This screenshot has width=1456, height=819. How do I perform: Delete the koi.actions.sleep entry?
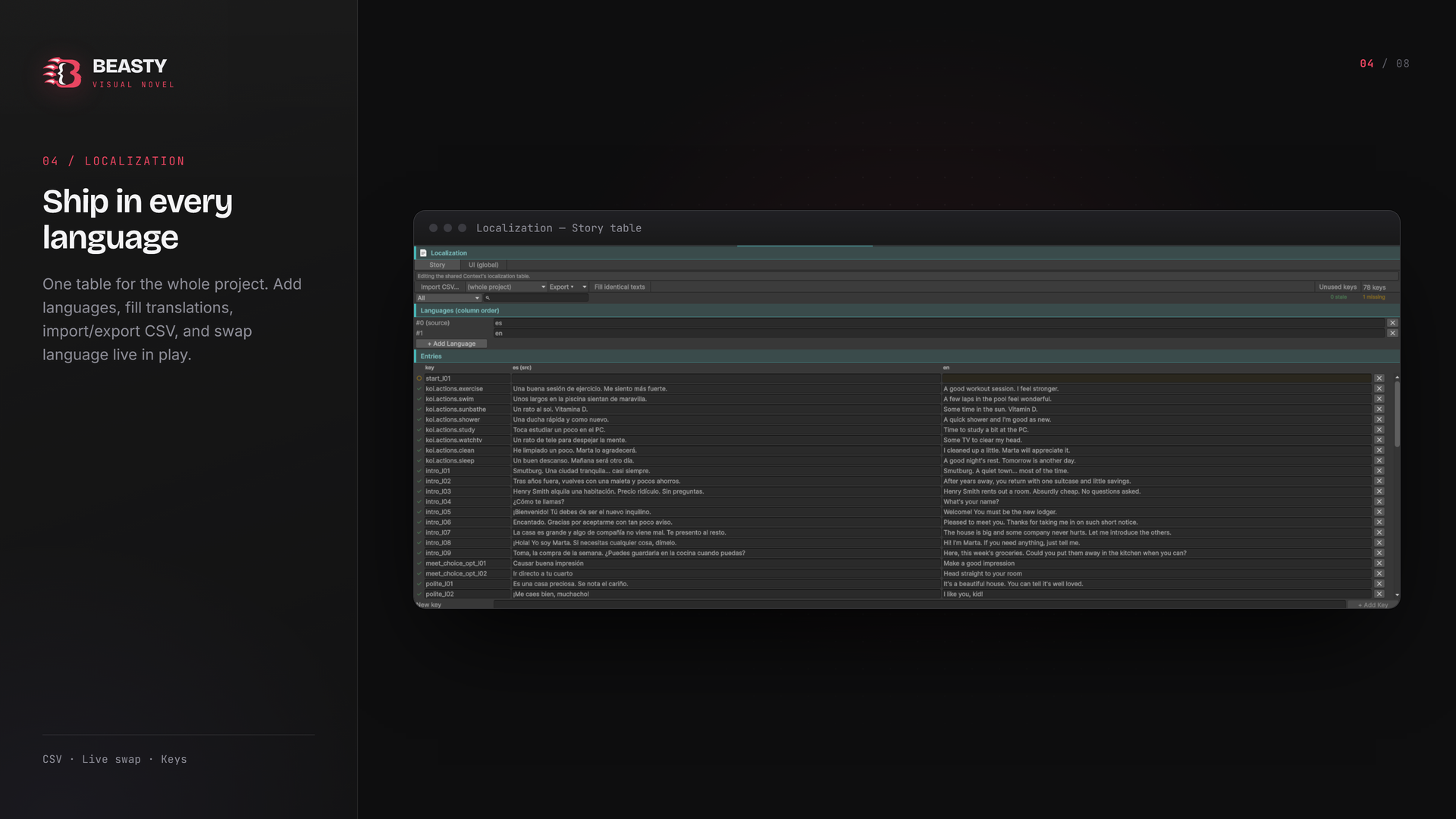pos(1379,460)
